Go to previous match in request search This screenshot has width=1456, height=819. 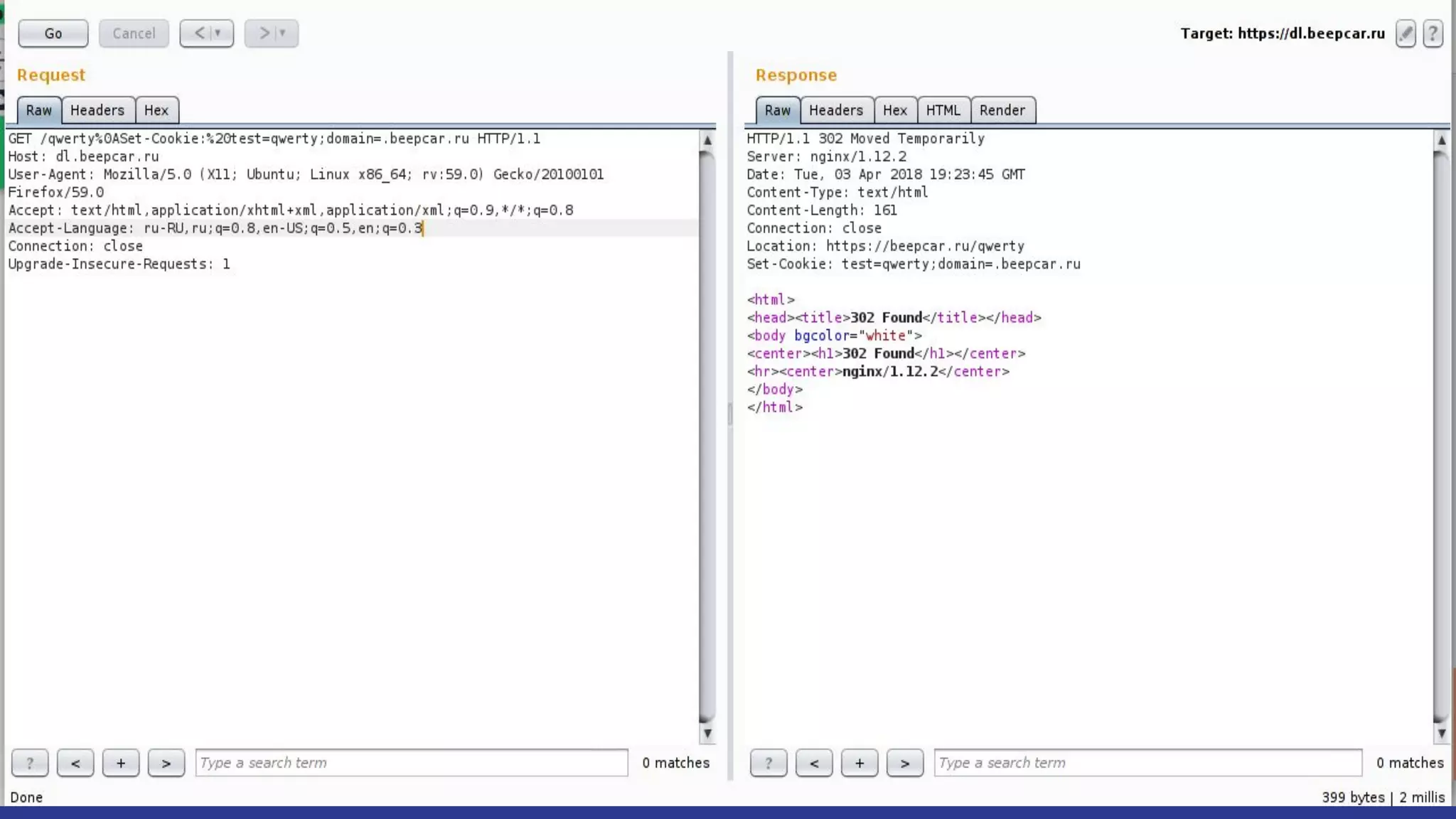[x=75, y=763]
